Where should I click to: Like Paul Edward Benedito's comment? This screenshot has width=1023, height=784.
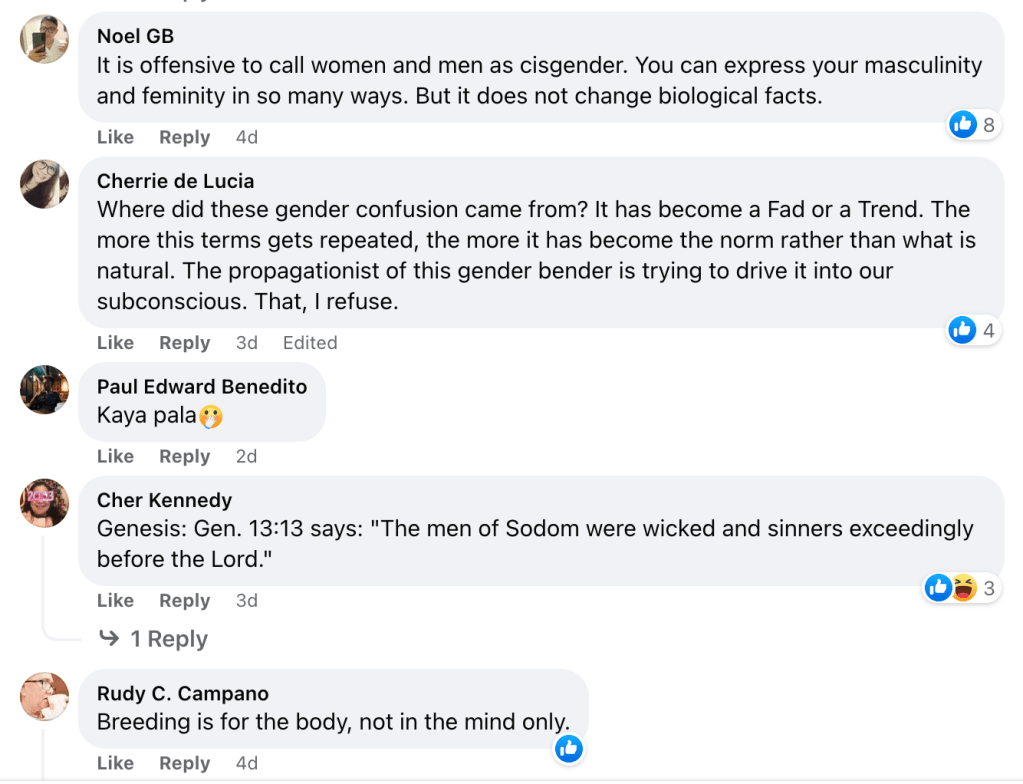click(115, 457)
